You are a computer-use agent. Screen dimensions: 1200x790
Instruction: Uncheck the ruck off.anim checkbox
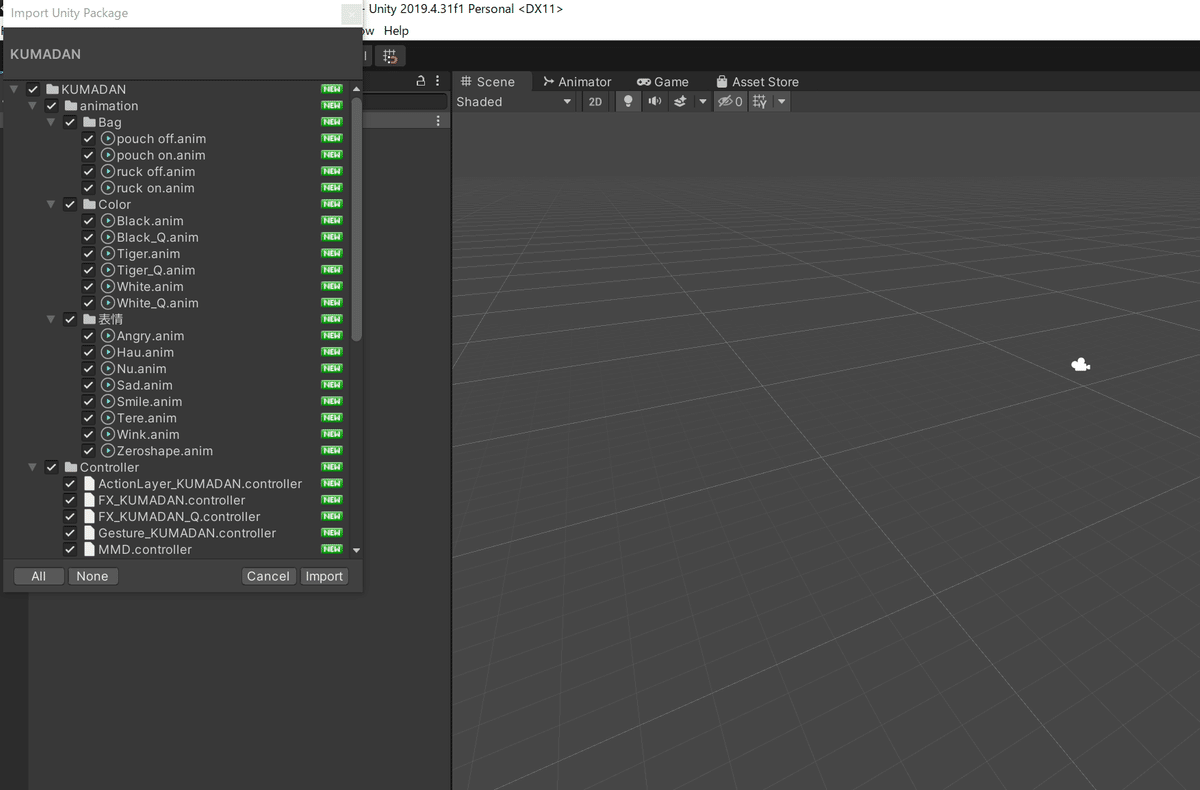click(x=88, y=171)
